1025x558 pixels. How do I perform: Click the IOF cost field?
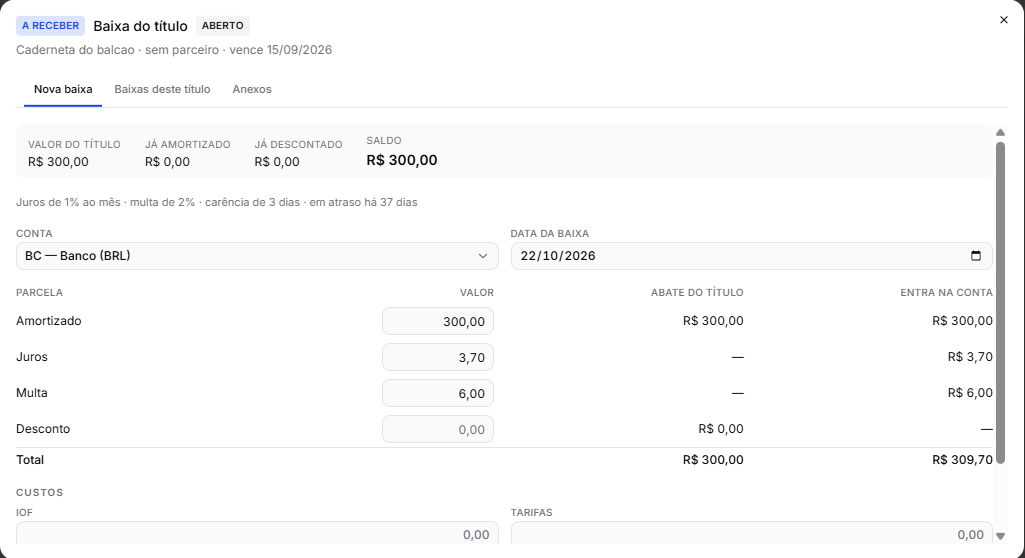click(x=257, y=533)
